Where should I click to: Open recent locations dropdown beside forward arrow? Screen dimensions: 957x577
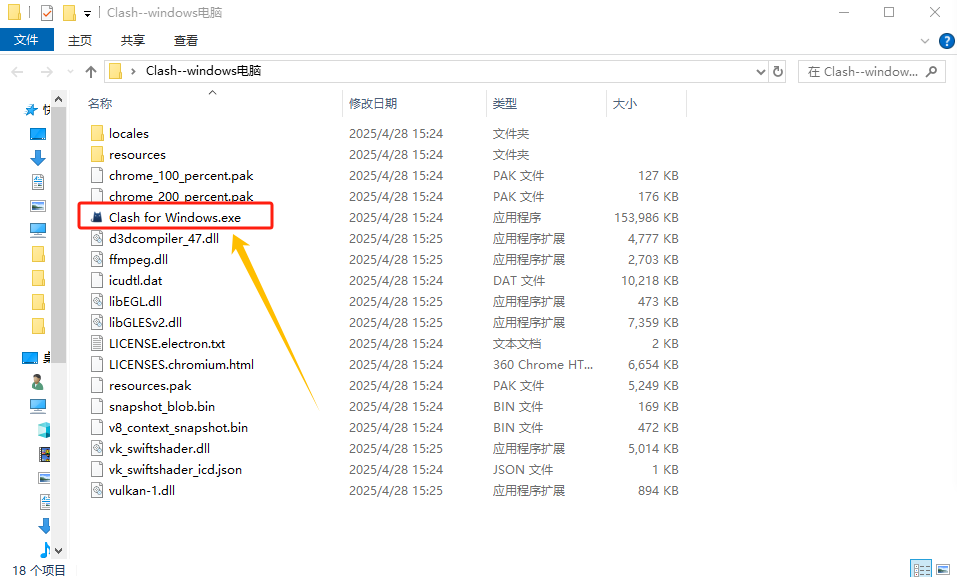pyautogui.click(x=68, y=72)
